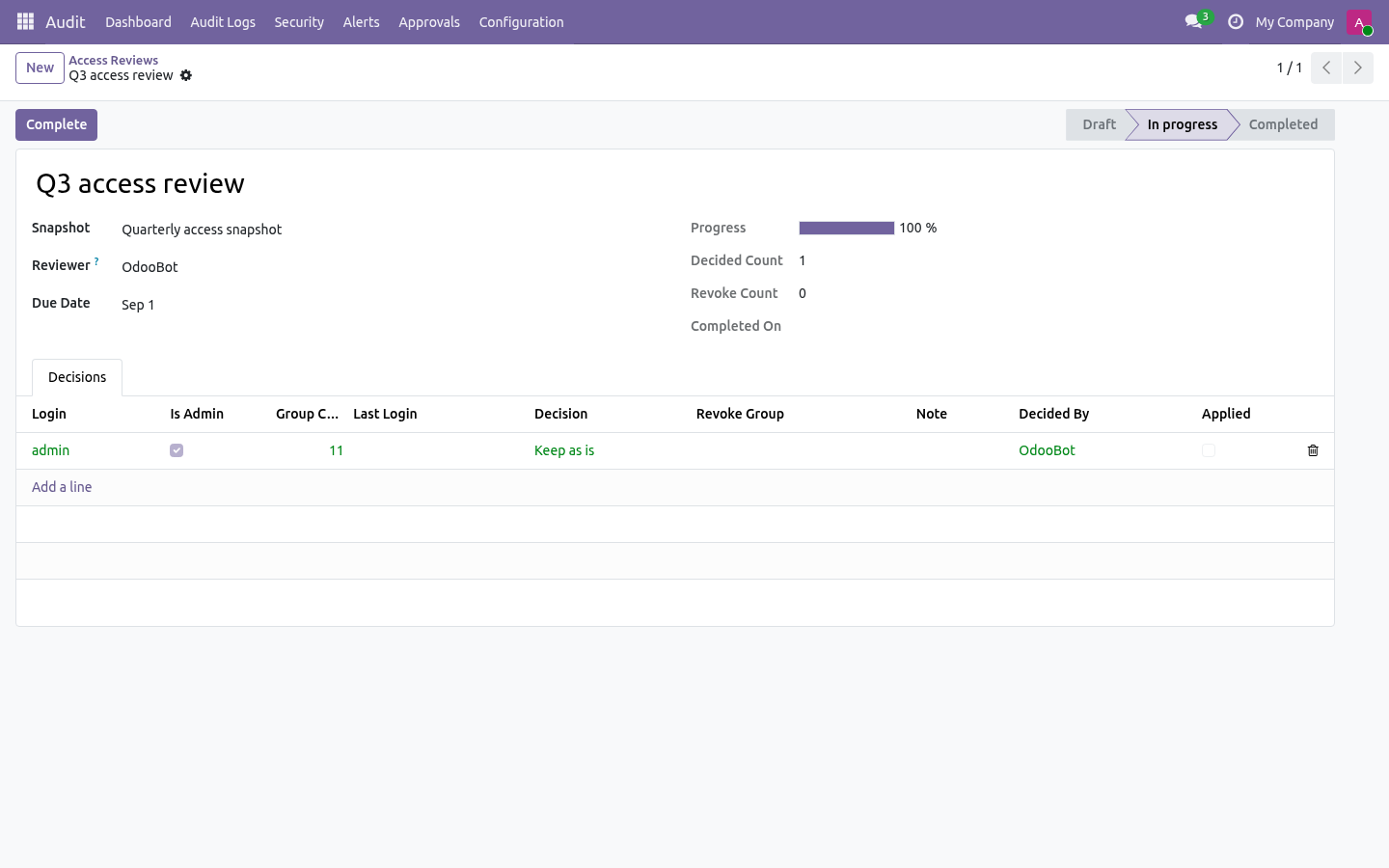1389x868 pixels.
Task: Edit the Q3 access review title field
Action: pyautogui.click(x=675, y=183)
